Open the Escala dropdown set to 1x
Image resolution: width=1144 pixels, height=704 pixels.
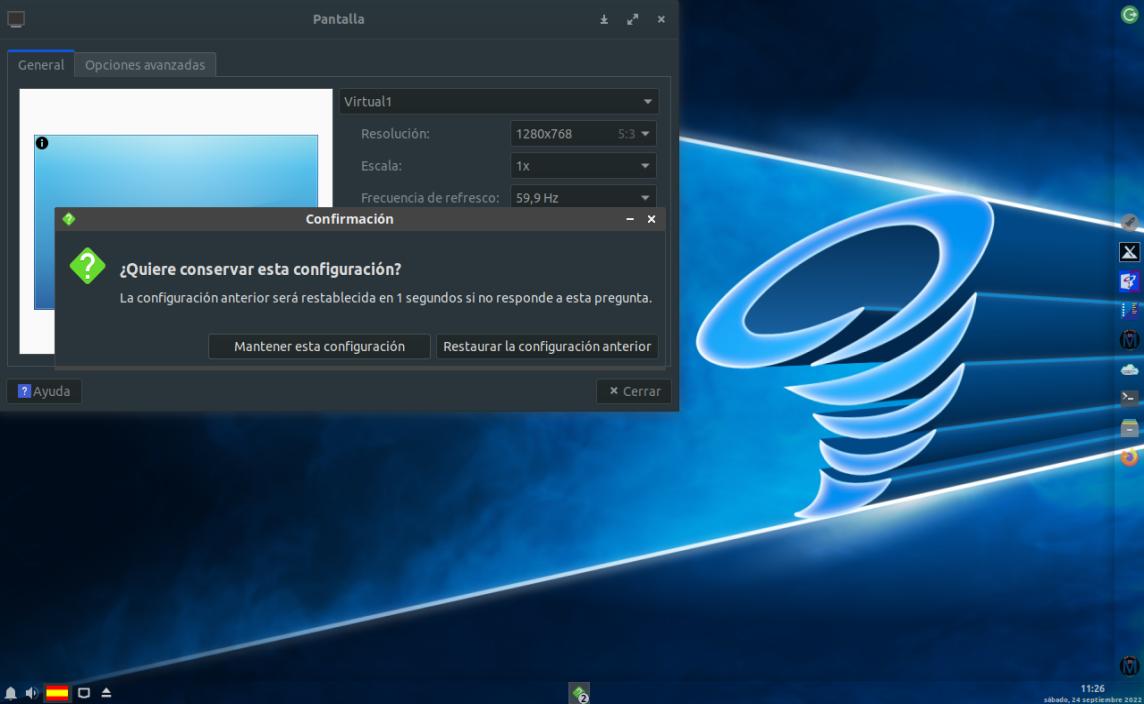pos(582,166)
